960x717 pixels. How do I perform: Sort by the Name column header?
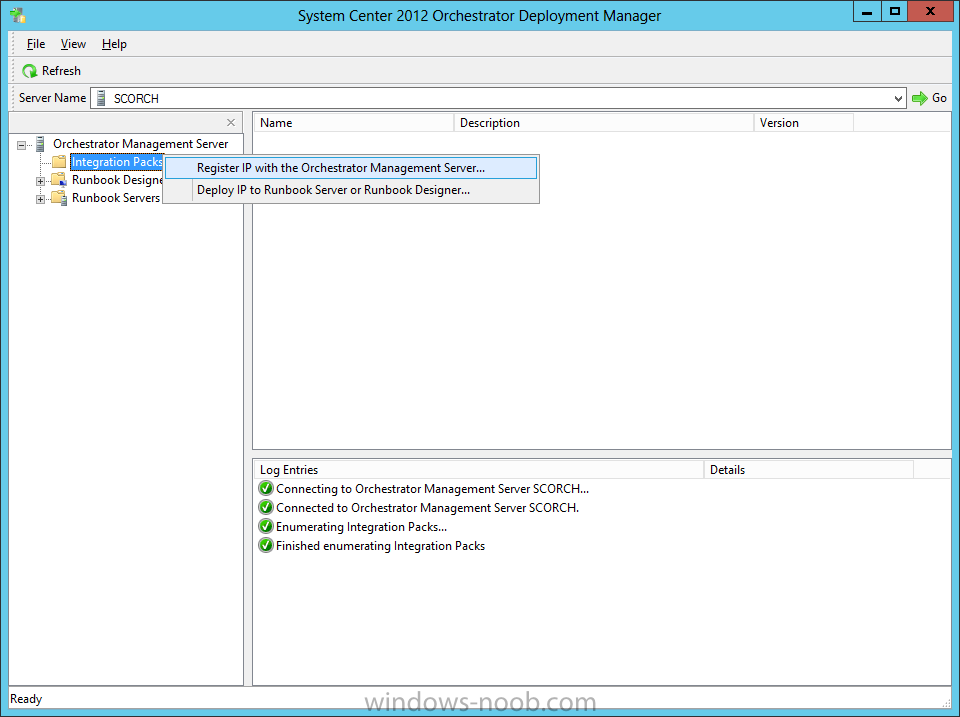tap(353, 122)
